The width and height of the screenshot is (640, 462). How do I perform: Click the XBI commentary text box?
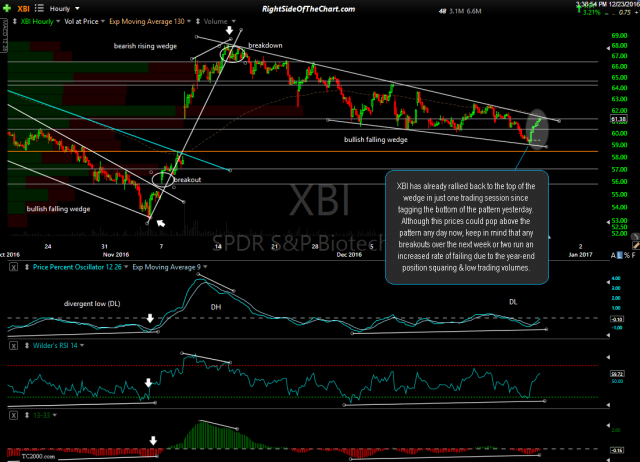467,227
